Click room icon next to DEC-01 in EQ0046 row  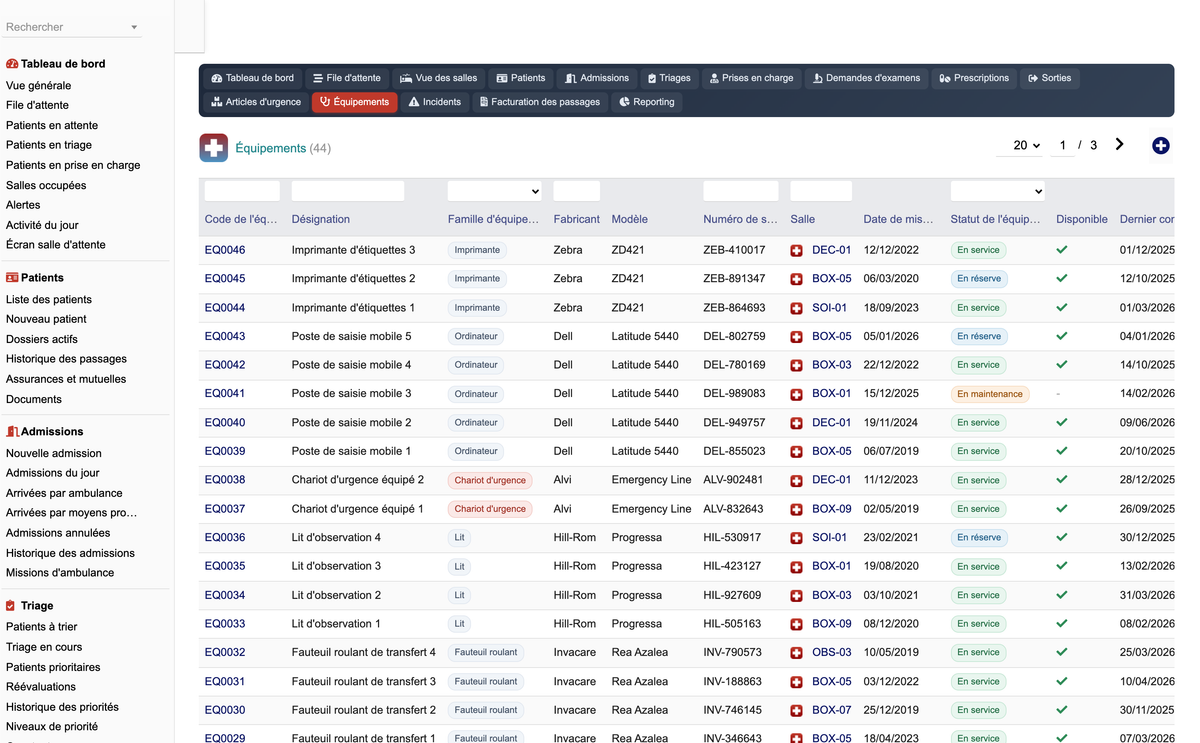click(796, 250)
